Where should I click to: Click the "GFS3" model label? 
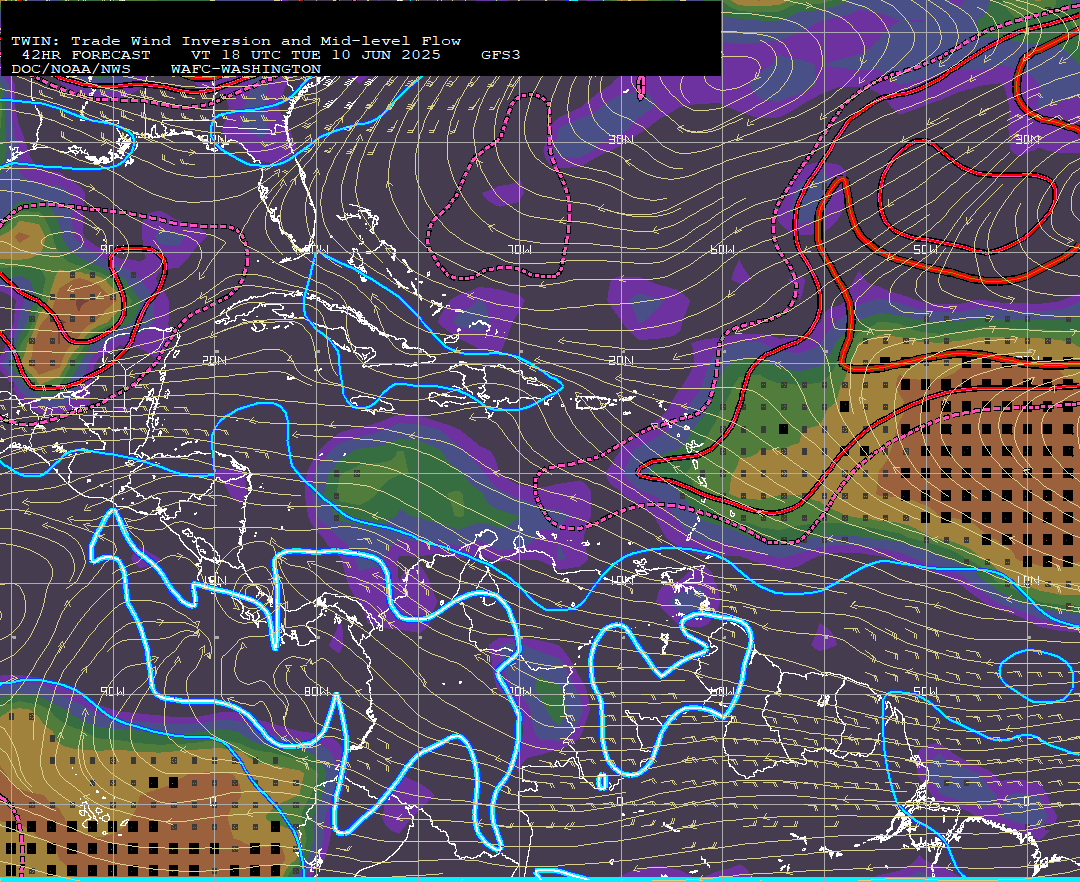501,55
